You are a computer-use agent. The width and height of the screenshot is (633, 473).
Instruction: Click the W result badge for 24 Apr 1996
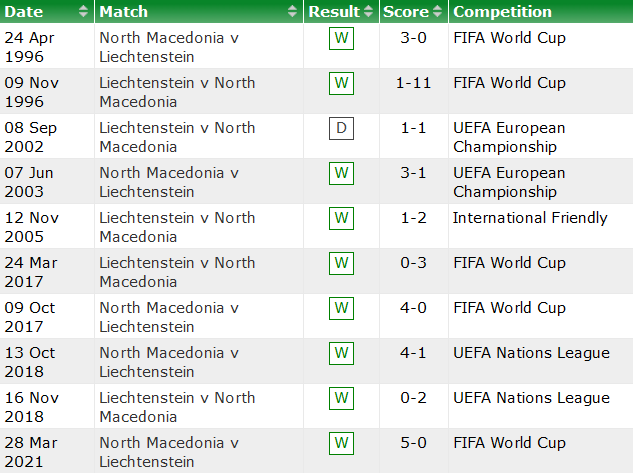(x=342, y=39)
